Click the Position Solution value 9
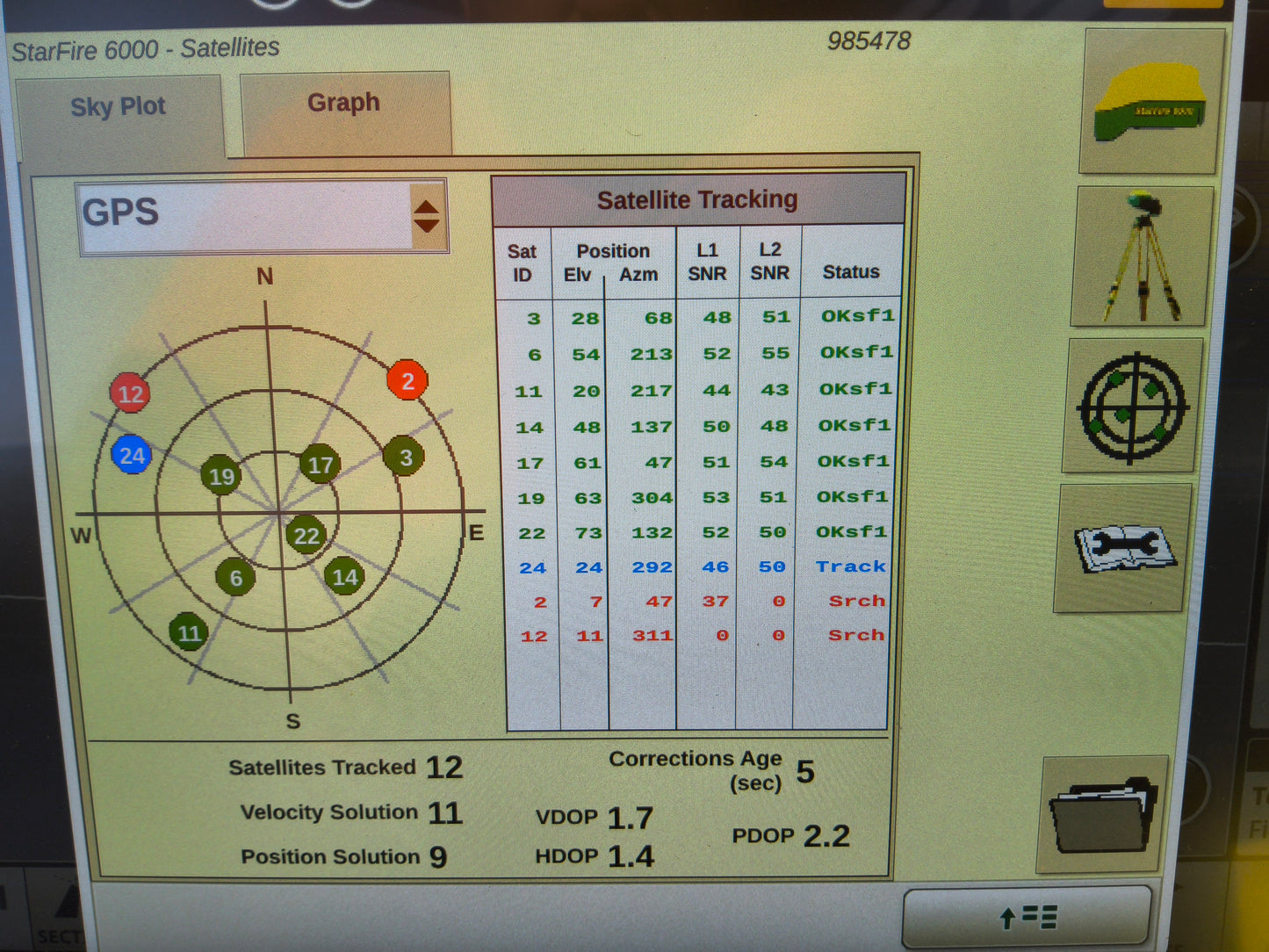This screenshot has height=952, width=1269. 438,857
